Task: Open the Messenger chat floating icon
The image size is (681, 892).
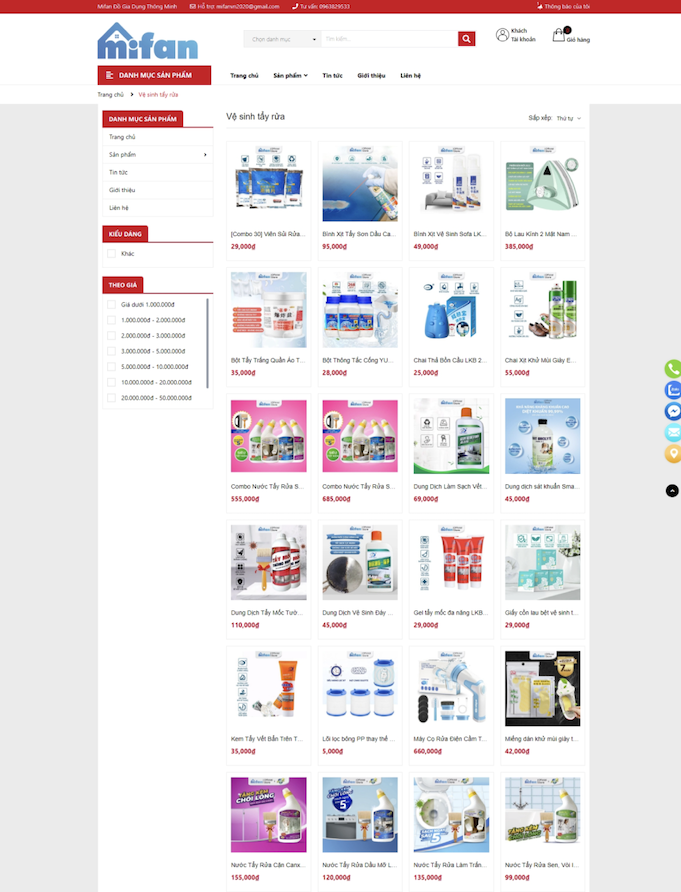Action: [673, 411]
